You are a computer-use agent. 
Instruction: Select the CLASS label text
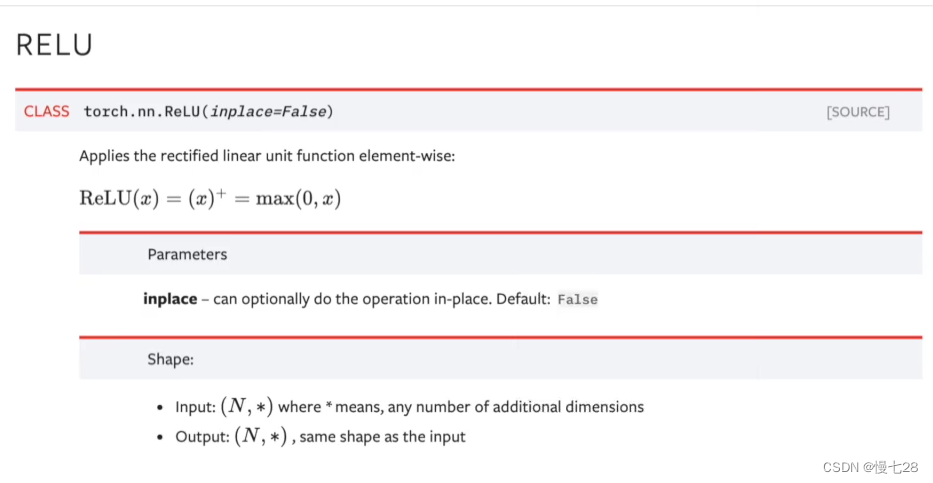(x=46, y=111)
